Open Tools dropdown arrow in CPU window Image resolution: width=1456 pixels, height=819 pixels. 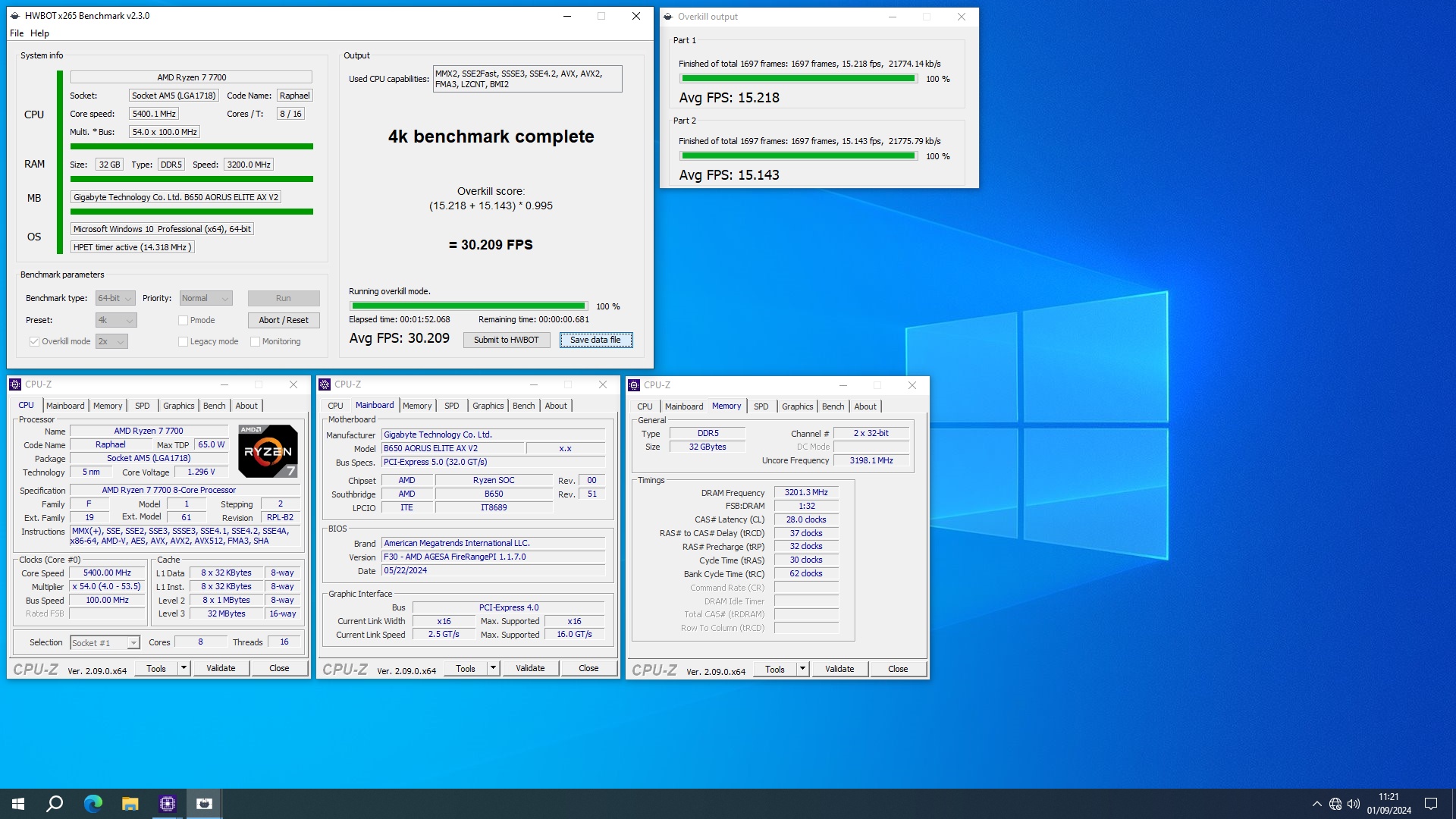tap(184, 668)
